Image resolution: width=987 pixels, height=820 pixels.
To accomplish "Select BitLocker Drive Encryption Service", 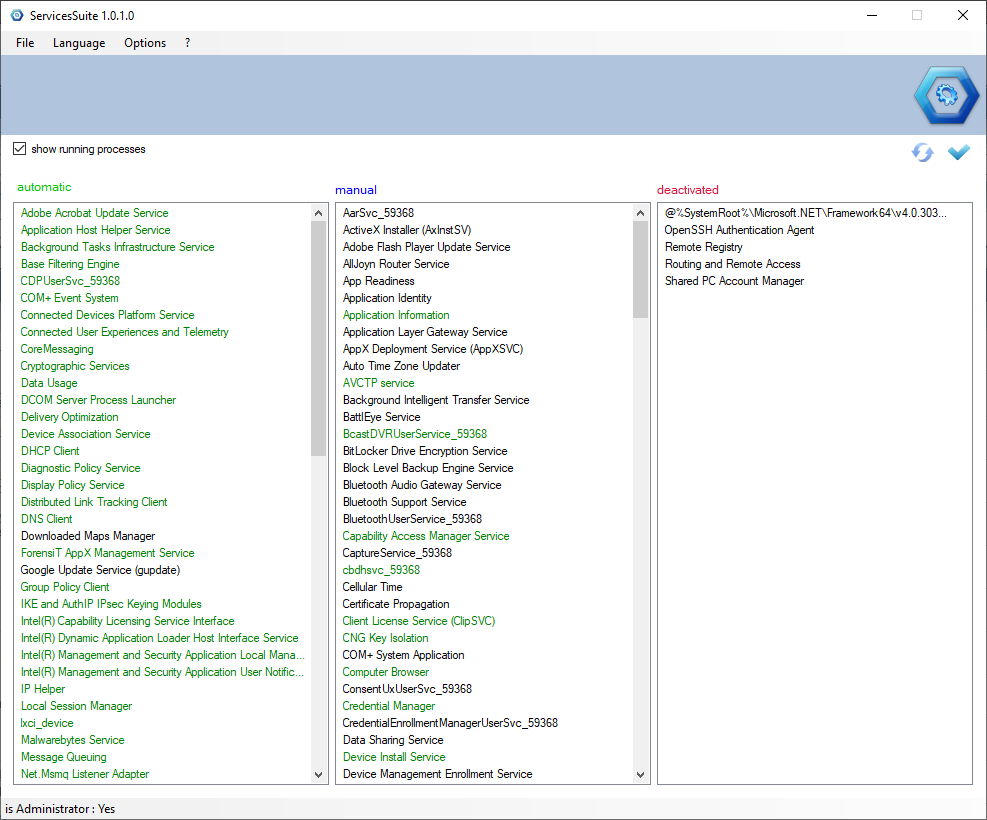I will (425, 451).
